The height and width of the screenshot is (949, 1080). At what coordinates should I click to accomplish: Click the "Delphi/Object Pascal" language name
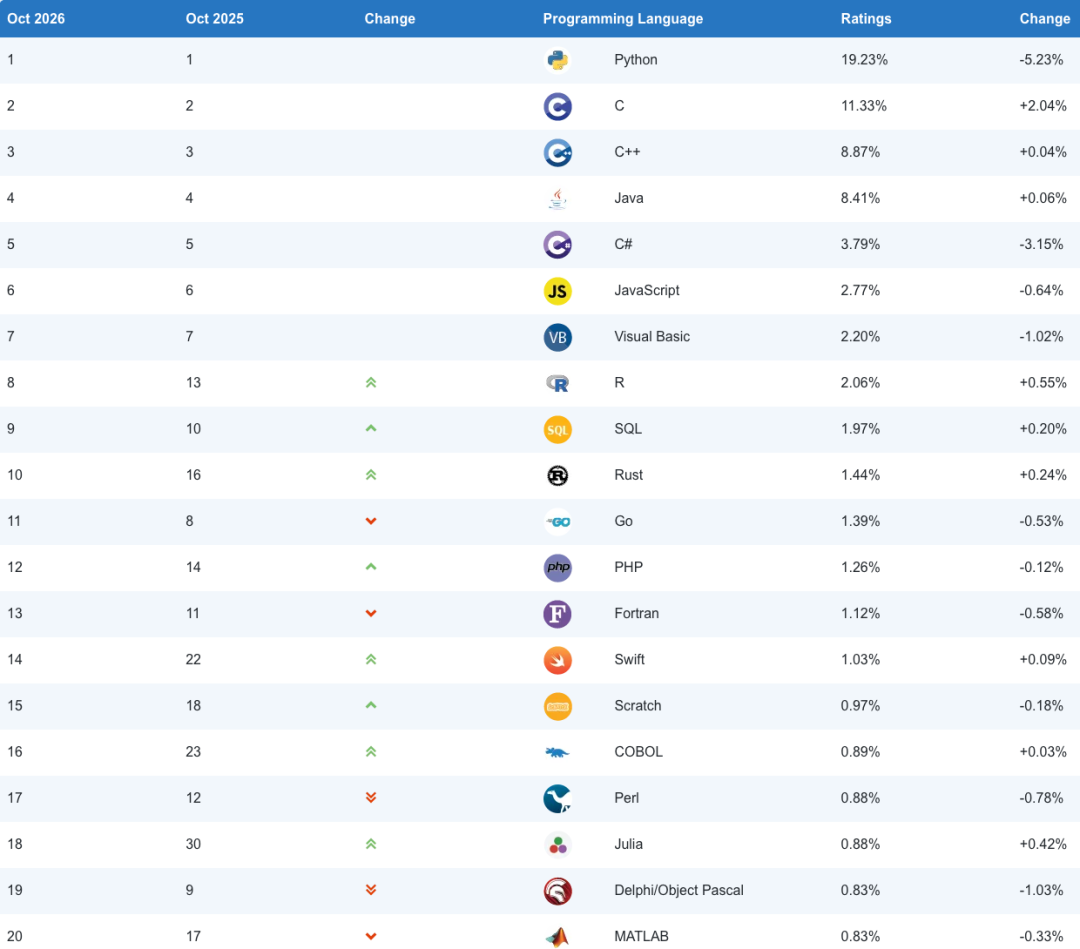coord(678,890)
